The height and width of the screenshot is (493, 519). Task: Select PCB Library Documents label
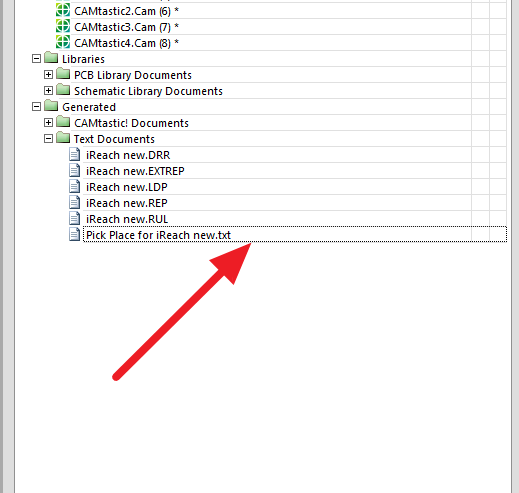tap(133, 75)
